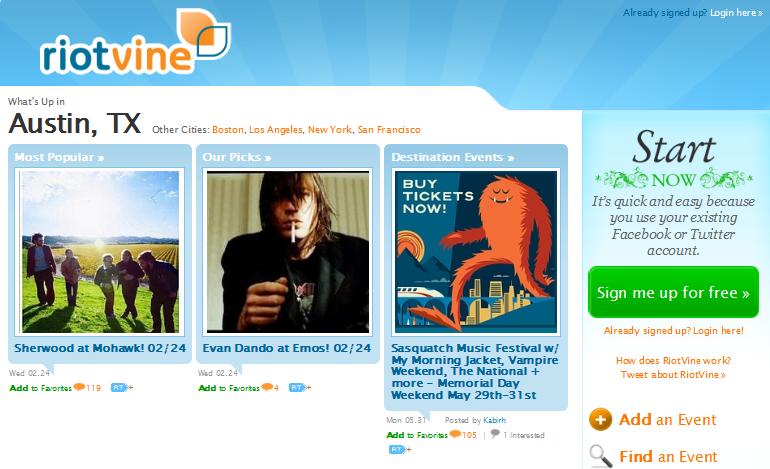
Task: Click the RT retweet icon under the Evan Dando event
Action: point(299,387)
